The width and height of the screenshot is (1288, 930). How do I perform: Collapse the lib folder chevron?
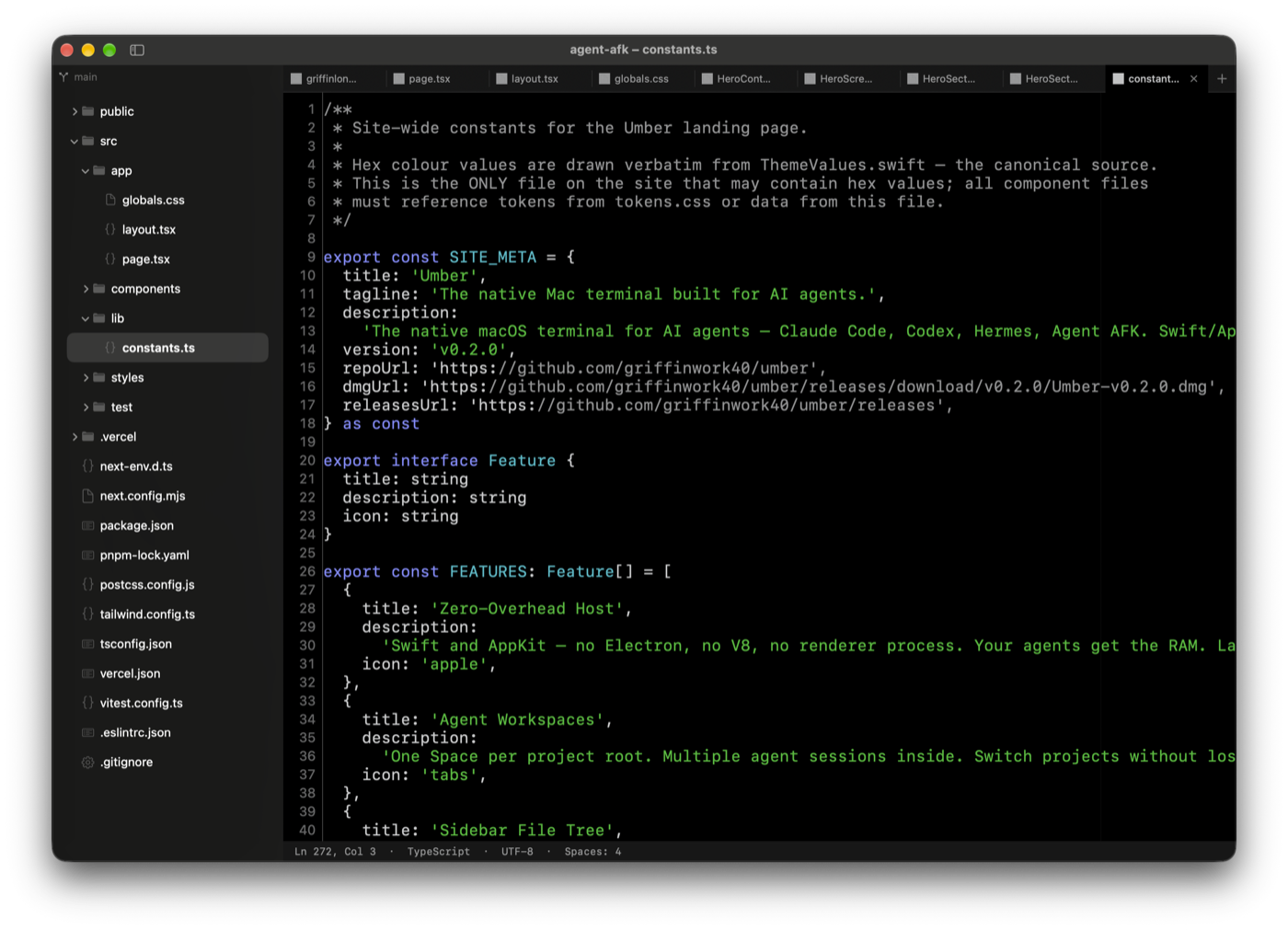[86, 318]
